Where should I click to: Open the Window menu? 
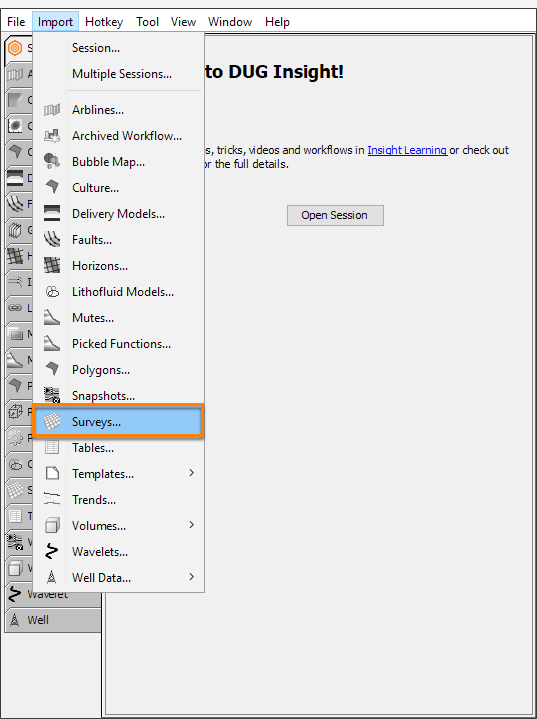(x=230, y=22)
